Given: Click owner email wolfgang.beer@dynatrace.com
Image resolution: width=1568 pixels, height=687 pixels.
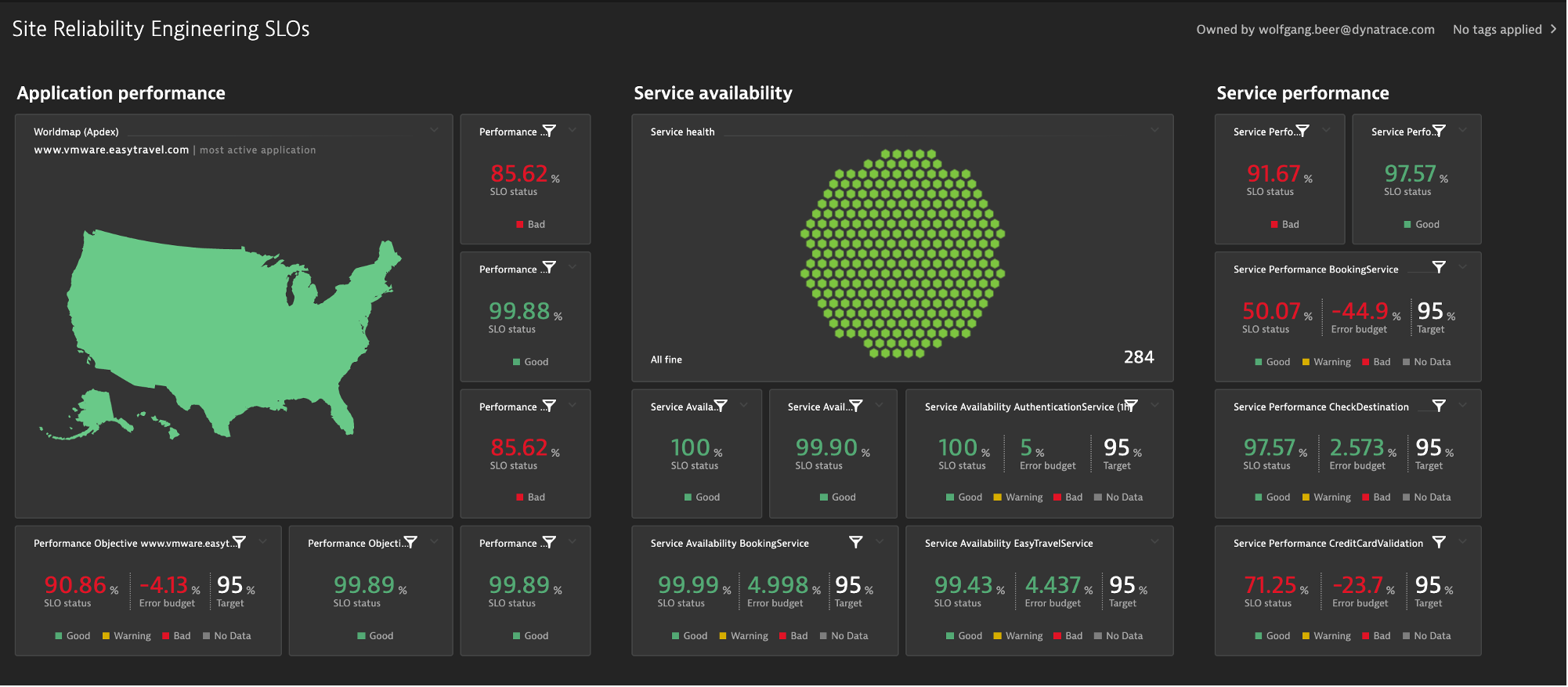Looking at the screenshot, I should 1346,30.
